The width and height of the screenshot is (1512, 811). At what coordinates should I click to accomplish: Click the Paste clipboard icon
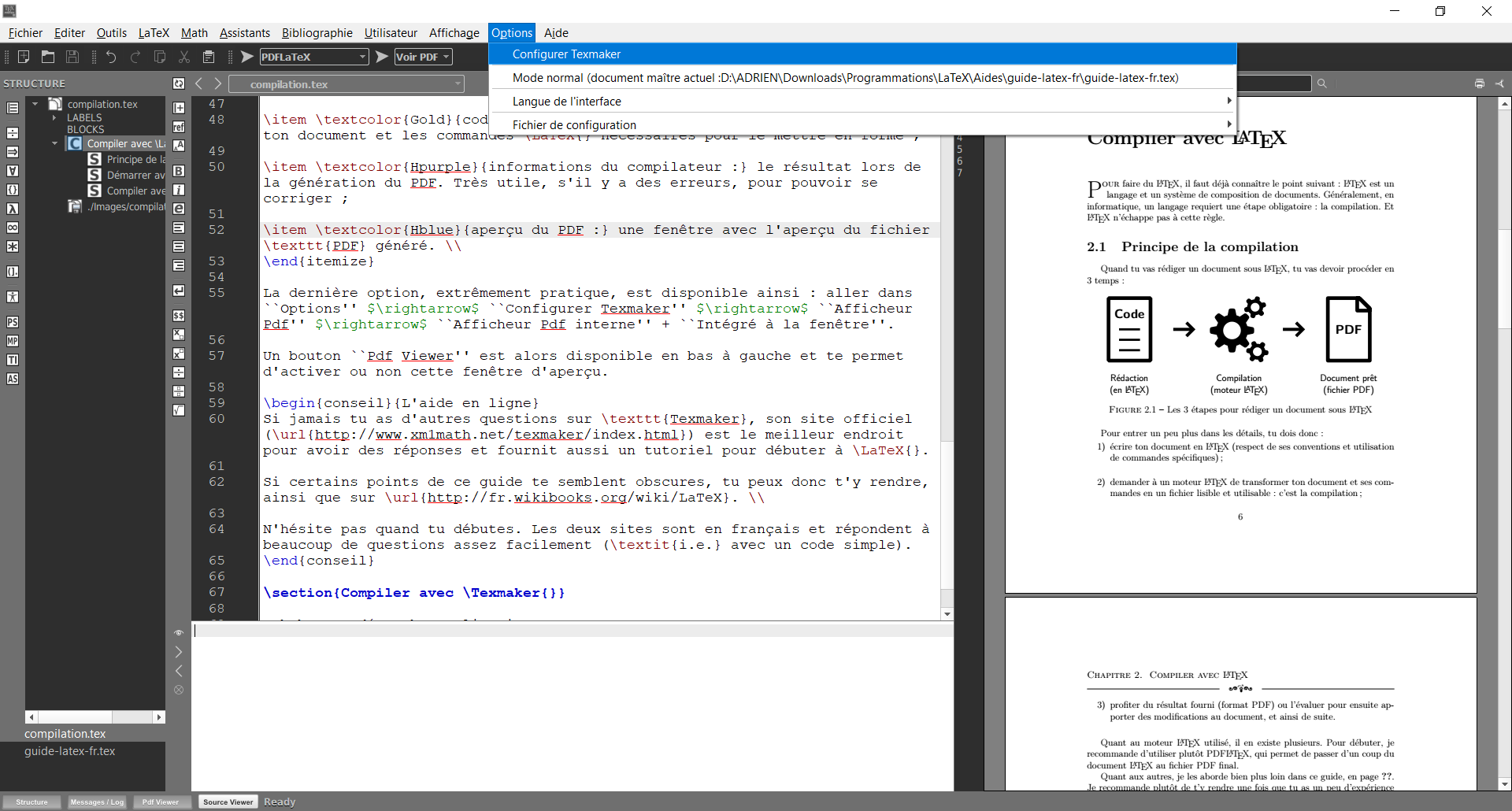pos(209,57)
